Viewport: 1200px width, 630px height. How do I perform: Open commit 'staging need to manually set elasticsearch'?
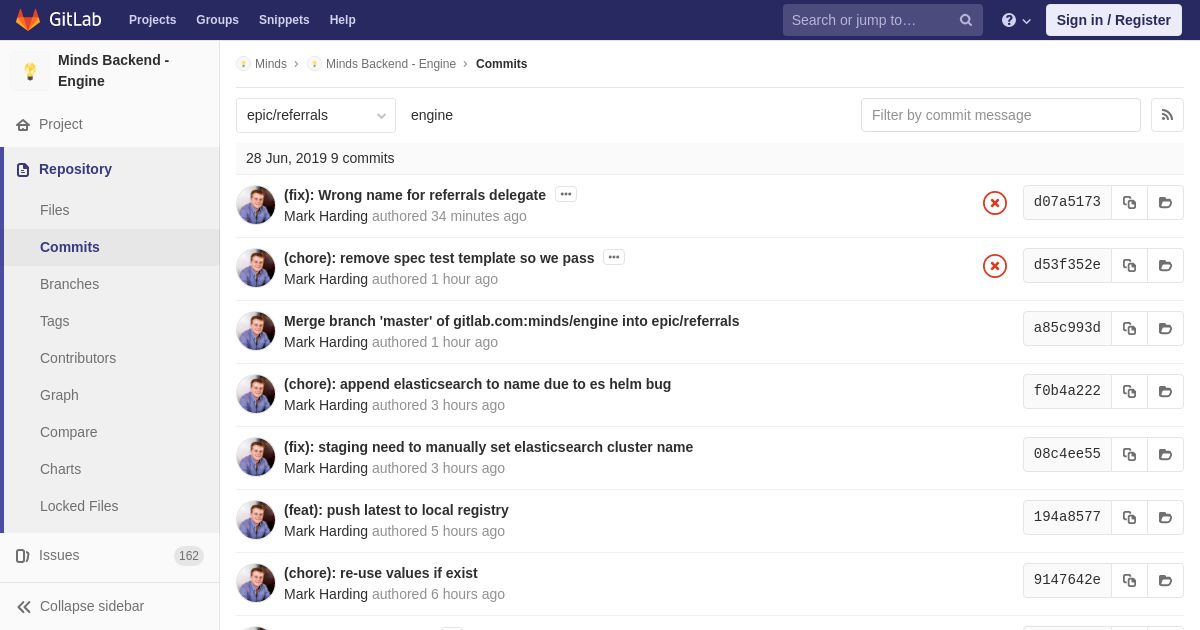(489, 447)
